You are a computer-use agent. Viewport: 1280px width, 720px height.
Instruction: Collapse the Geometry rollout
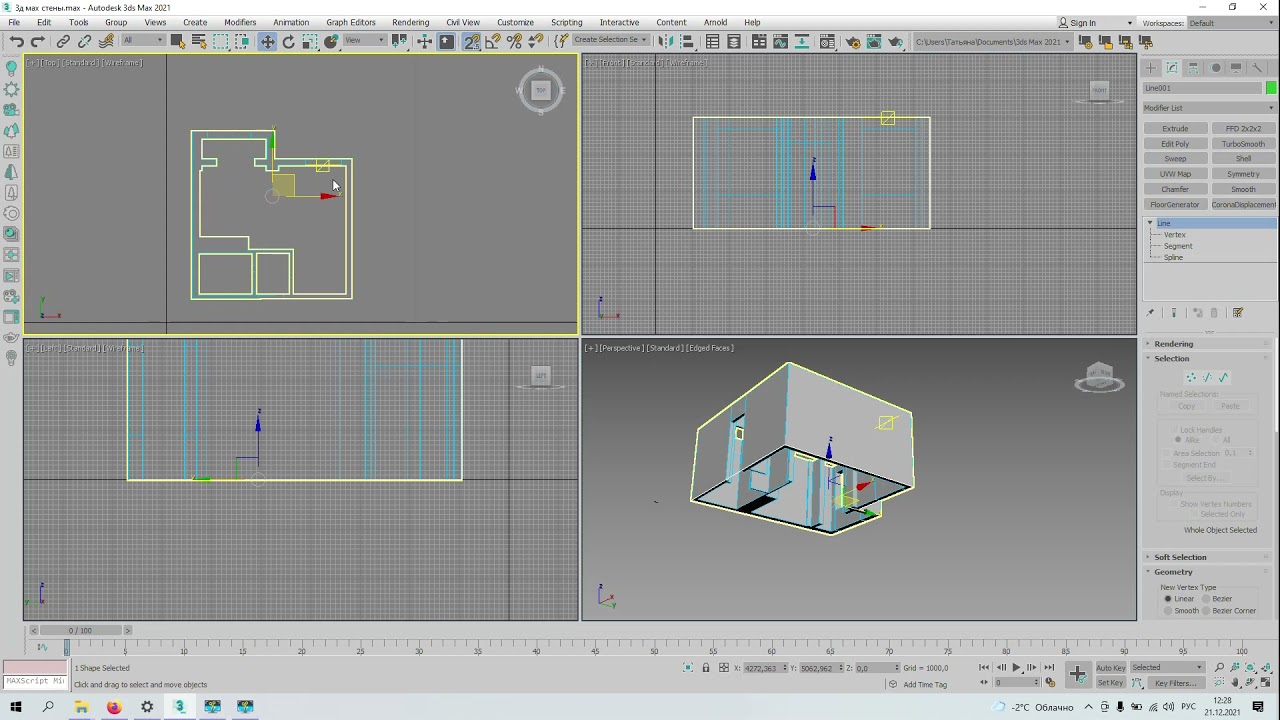[1174, 572]
